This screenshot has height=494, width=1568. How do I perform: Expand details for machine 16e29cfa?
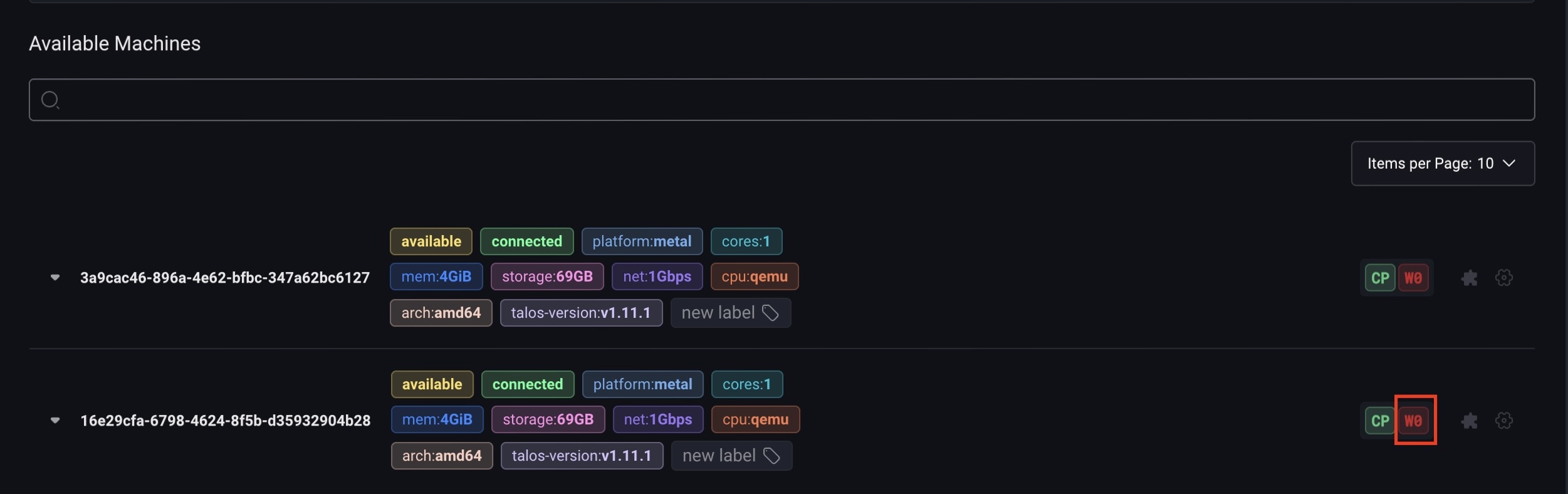[x=55, y=420]
